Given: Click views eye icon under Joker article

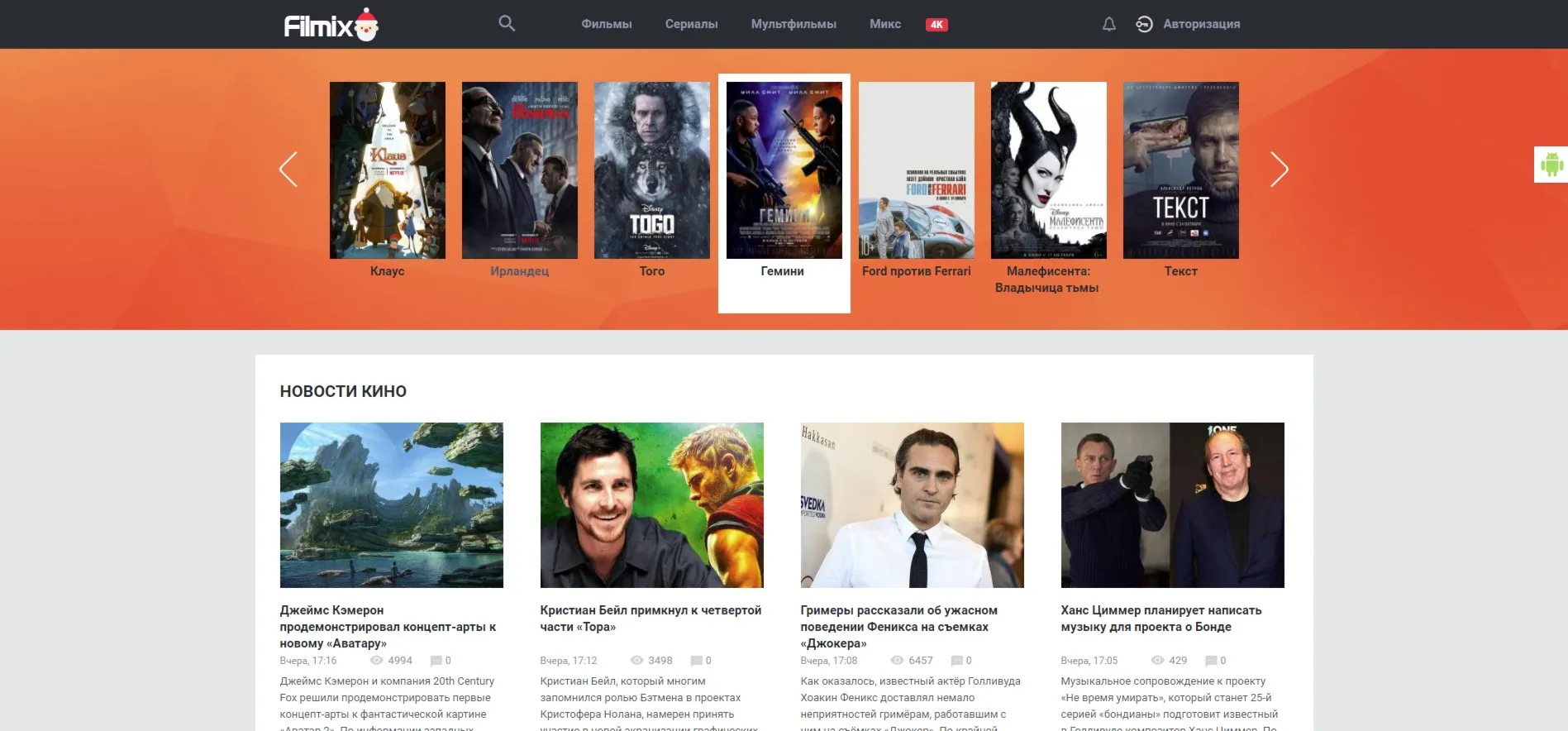Looking at the screenshot, I should tap(897, 661).
